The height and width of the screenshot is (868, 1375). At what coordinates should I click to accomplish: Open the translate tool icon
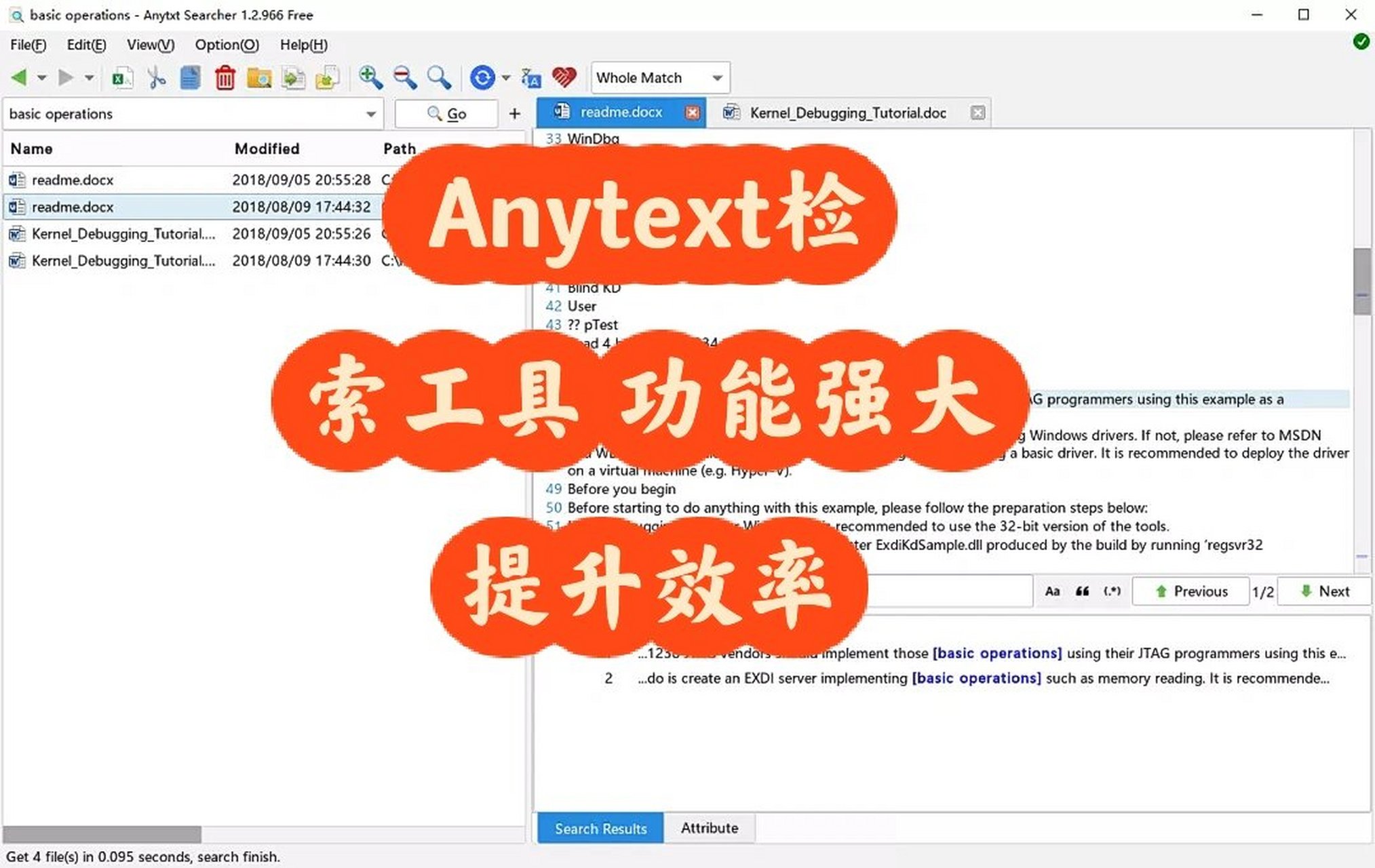tap(531, 78)
